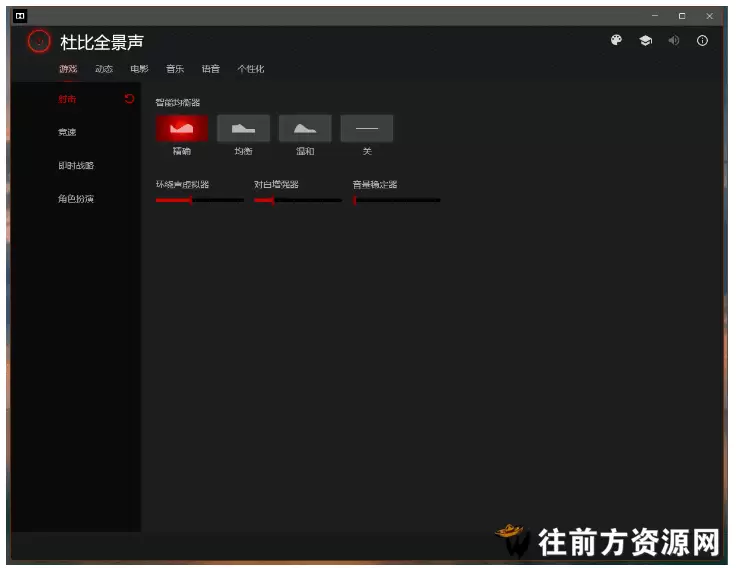Select the 射击 game profile
The width and height of the screenshot is (736, 568).
pyautogui.click(x=67, y=99)
